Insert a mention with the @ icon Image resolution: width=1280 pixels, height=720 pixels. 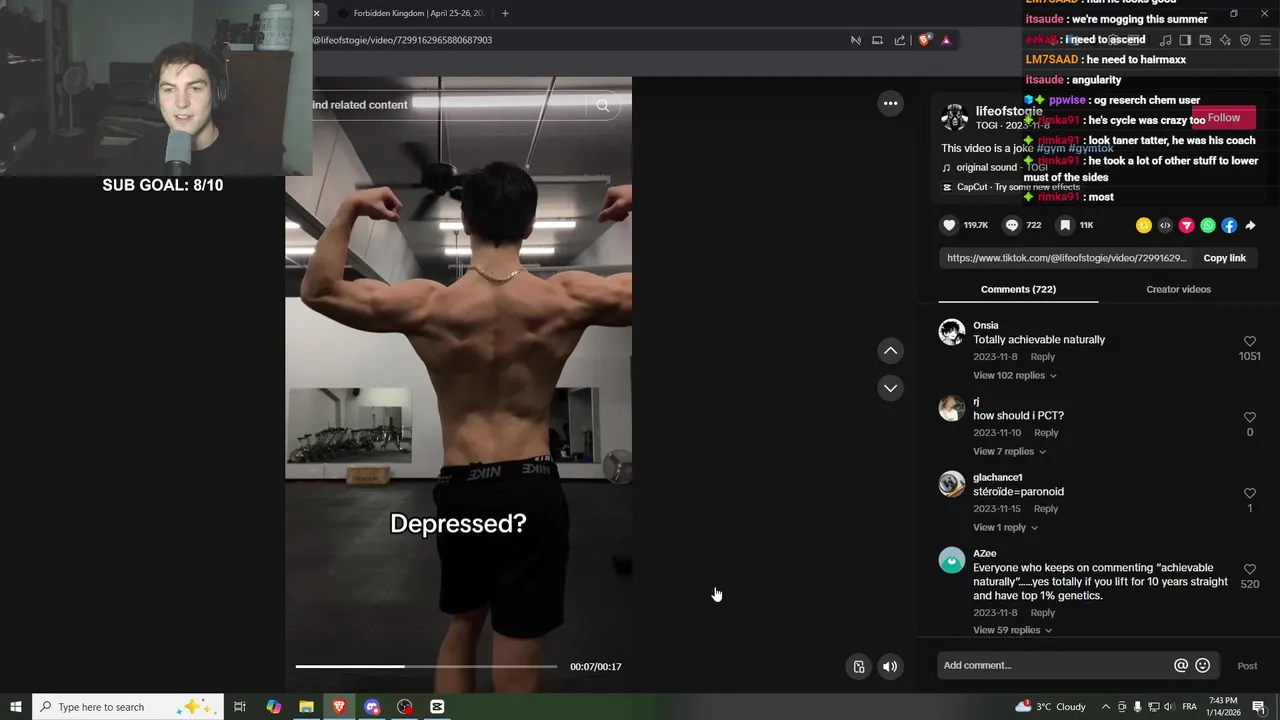coord(1181,666)
